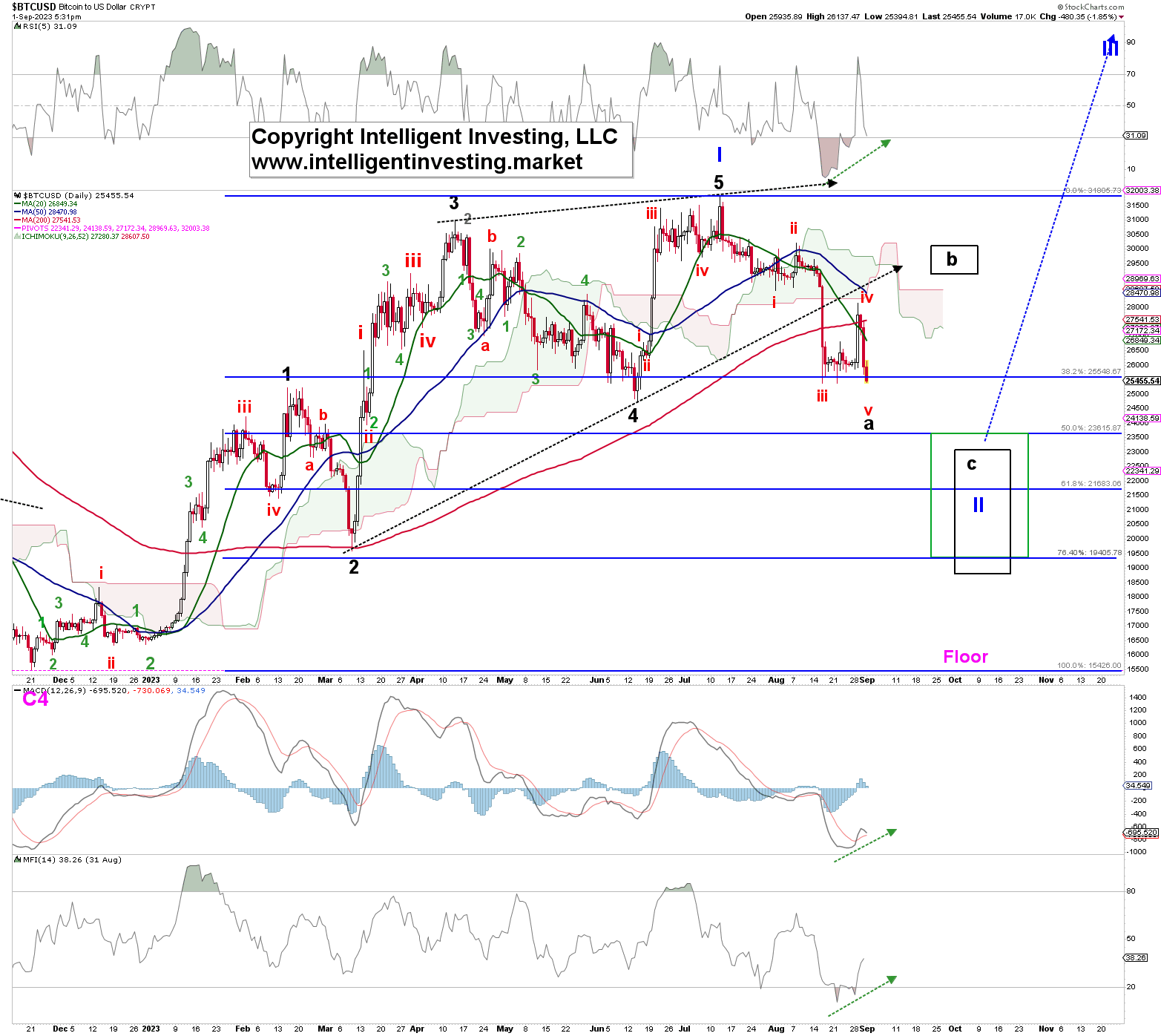The image size is (1161, 1036).
Task: Click the magenta Floor label
Action: tap(965, 657)
